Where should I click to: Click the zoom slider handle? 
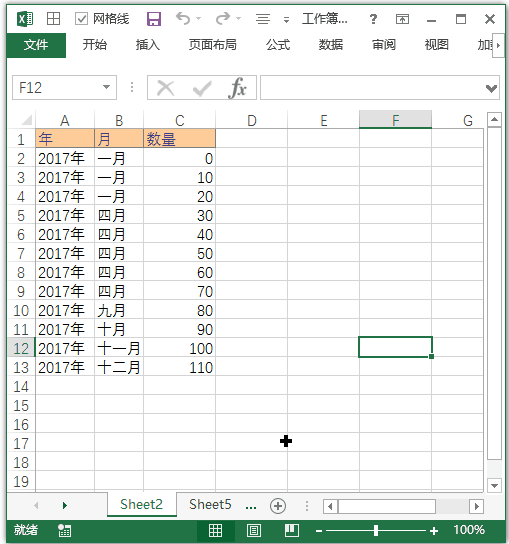pos(376,530)
